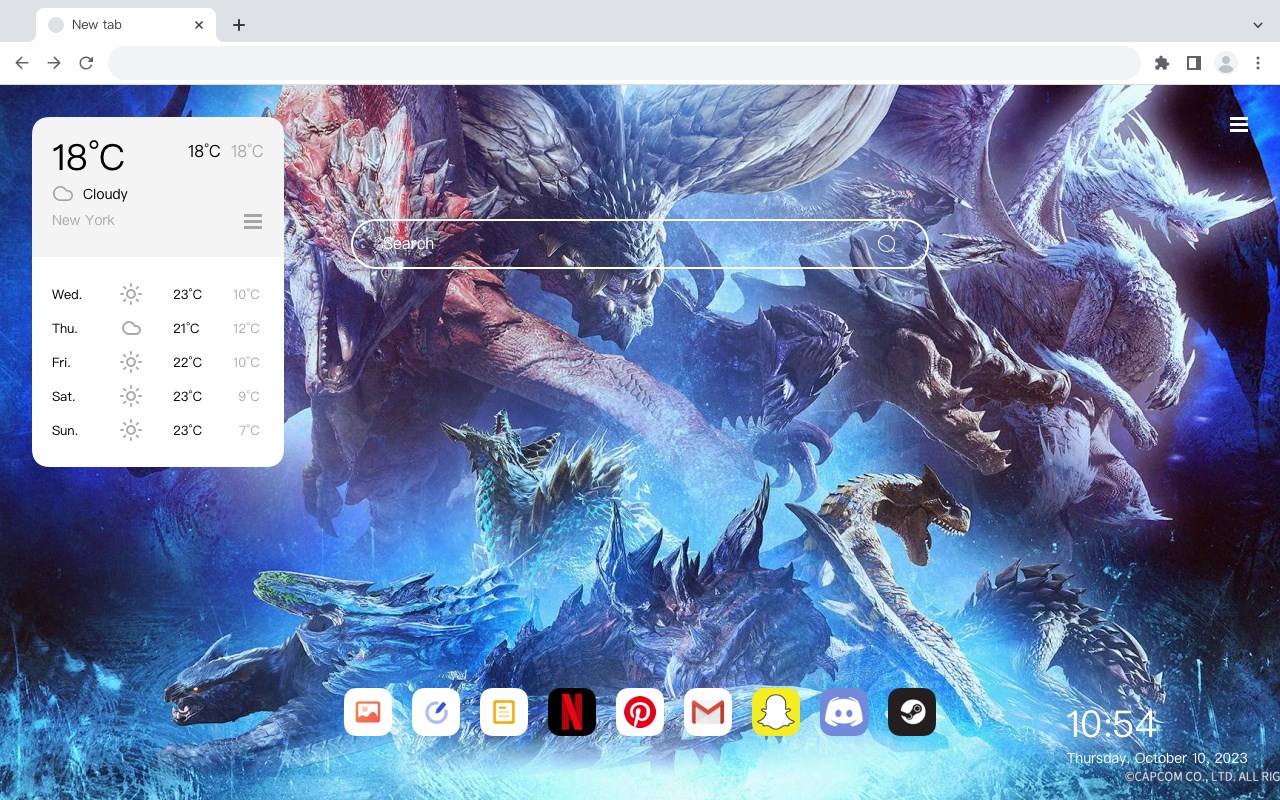Click the Wed. forecast row label
1280x800 pixels.
(67, 294)
